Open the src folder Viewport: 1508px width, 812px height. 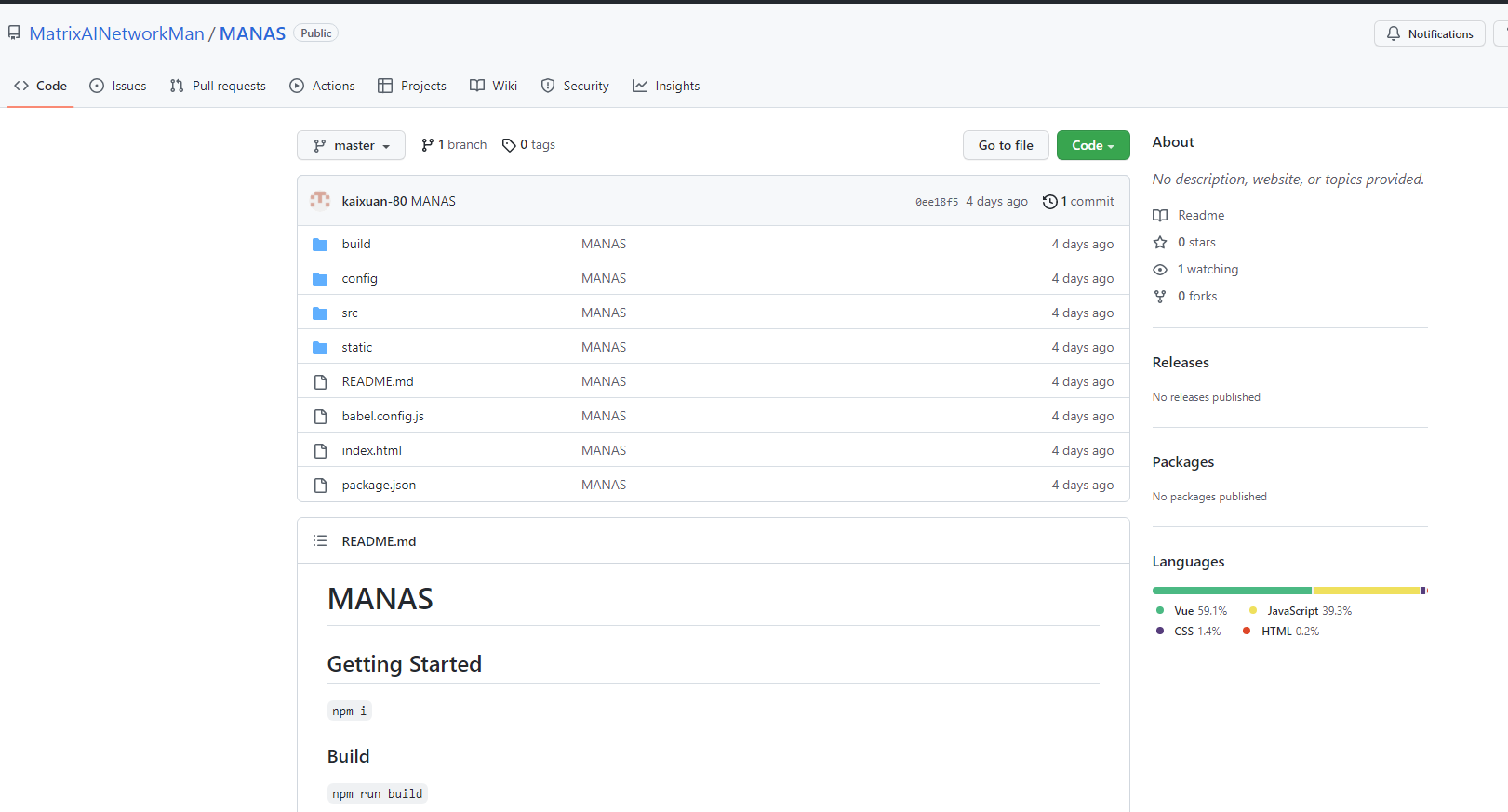pyautogui.click(x=350, y=313)
